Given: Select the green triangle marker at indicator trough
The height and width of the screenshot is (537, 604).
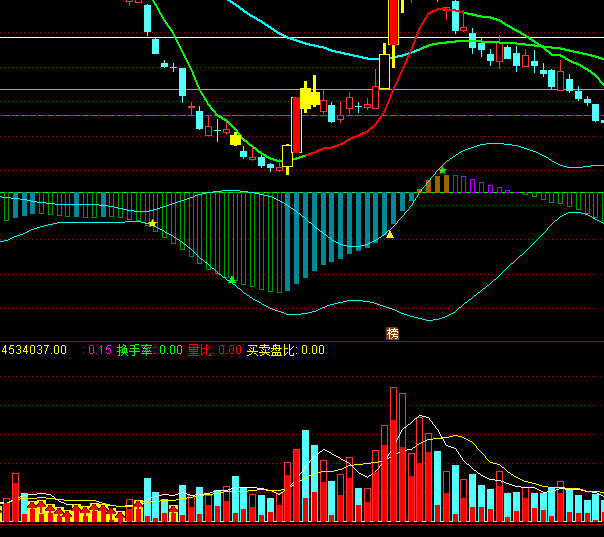Looking at the screenshot, I should (232, 280).
